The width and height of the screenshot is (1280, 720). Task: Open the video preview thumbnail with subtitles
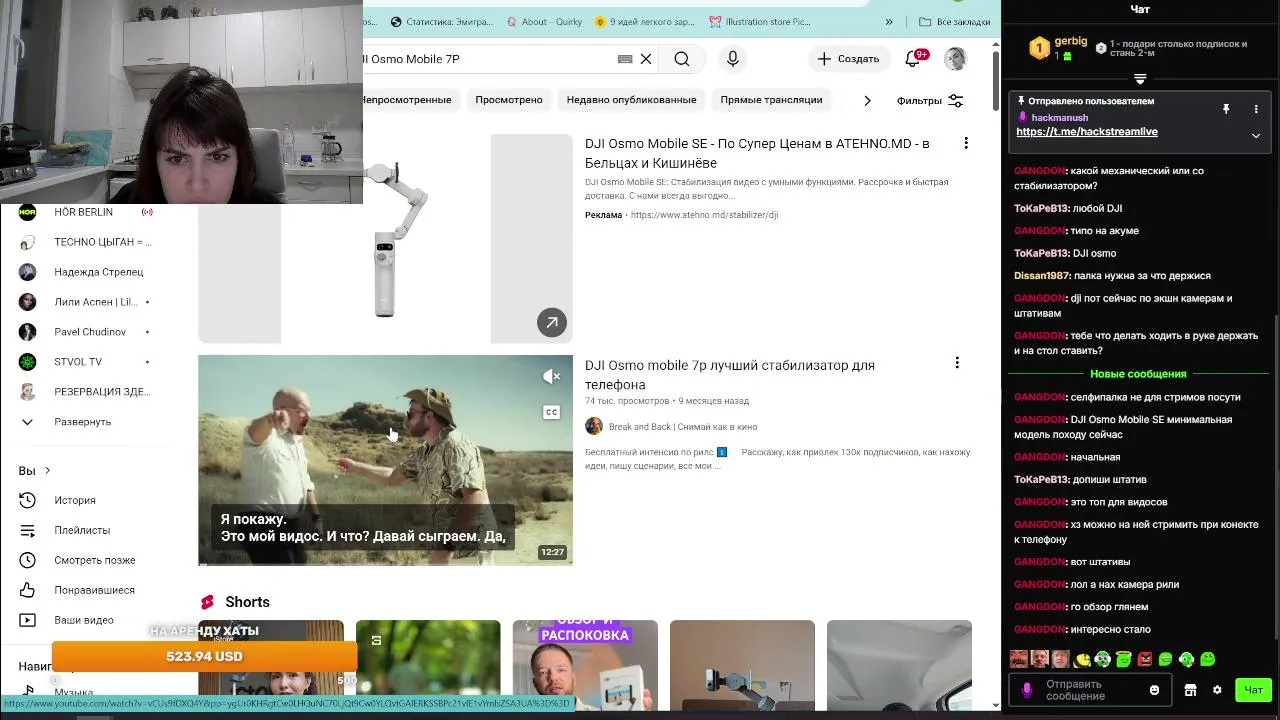coord(385,460)
